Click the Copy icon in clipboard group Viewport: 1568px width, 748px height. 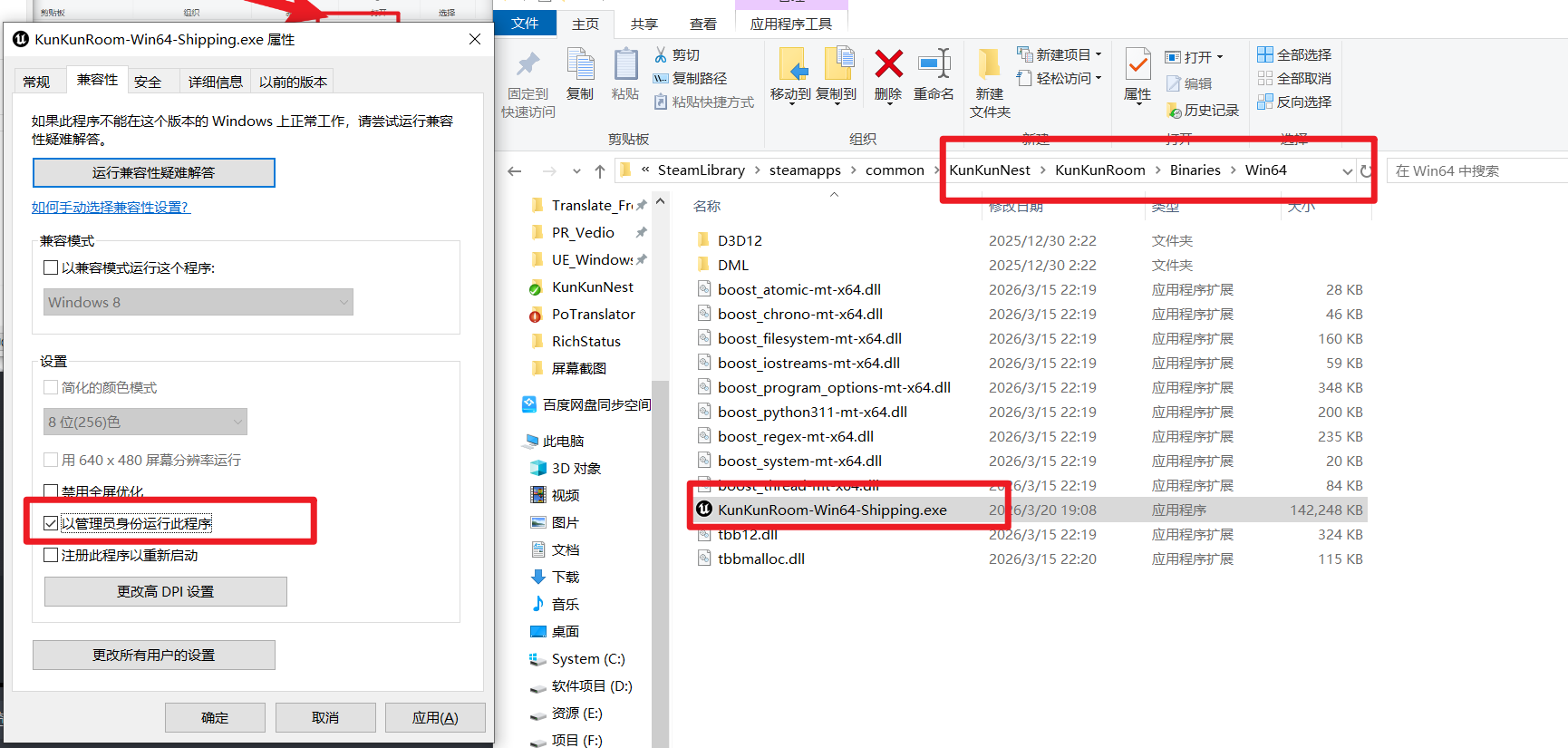580,64
